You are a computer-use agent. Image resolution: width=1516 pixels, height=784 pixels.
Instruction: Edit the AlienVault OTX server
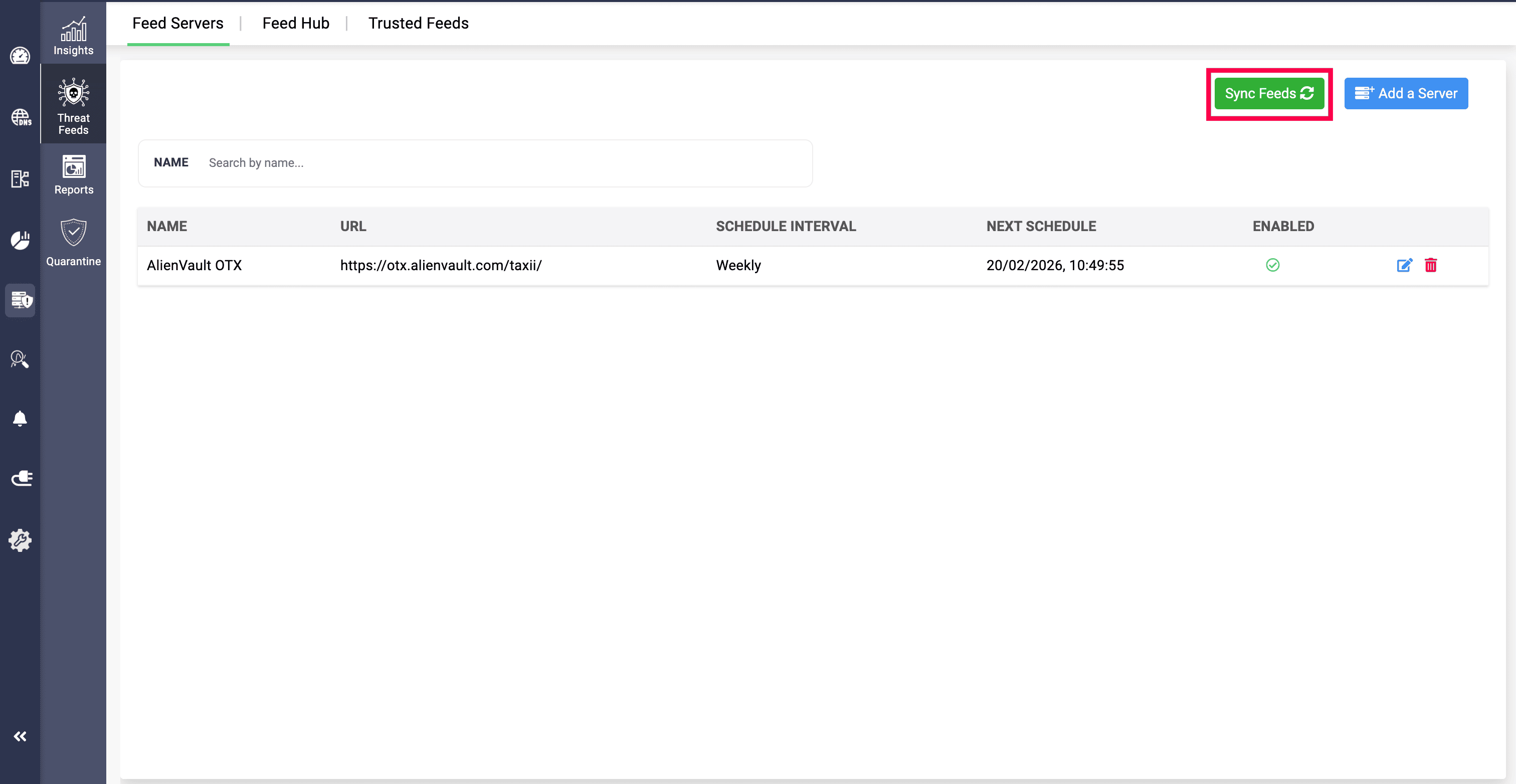[x=1404, y=266]
